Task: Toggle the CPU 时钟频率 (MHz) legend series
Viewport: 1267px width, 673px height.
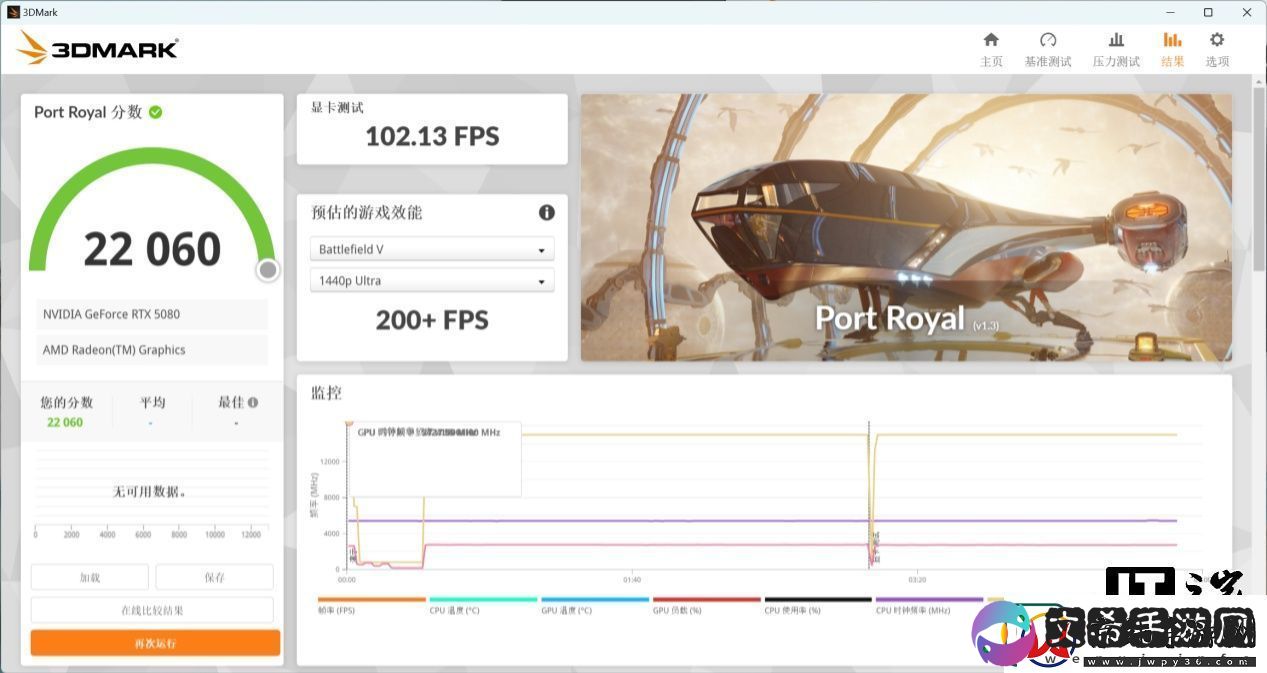Action: (929, 605)
